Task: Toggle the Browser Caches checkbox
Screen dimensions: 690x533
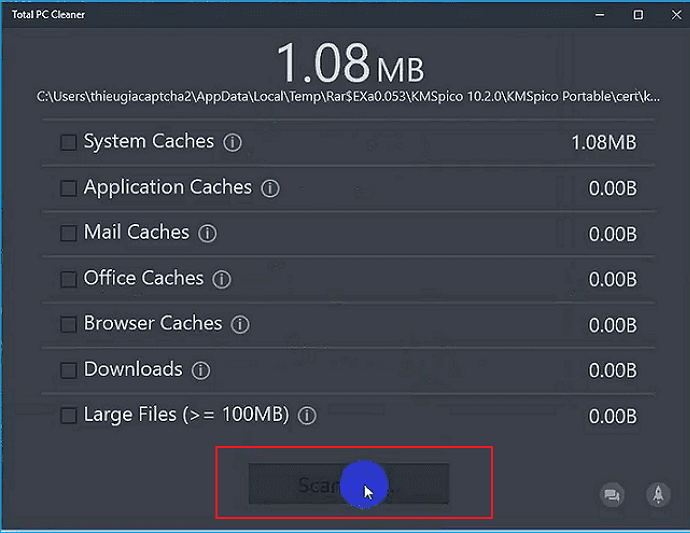Action: [x=68, y=325]
